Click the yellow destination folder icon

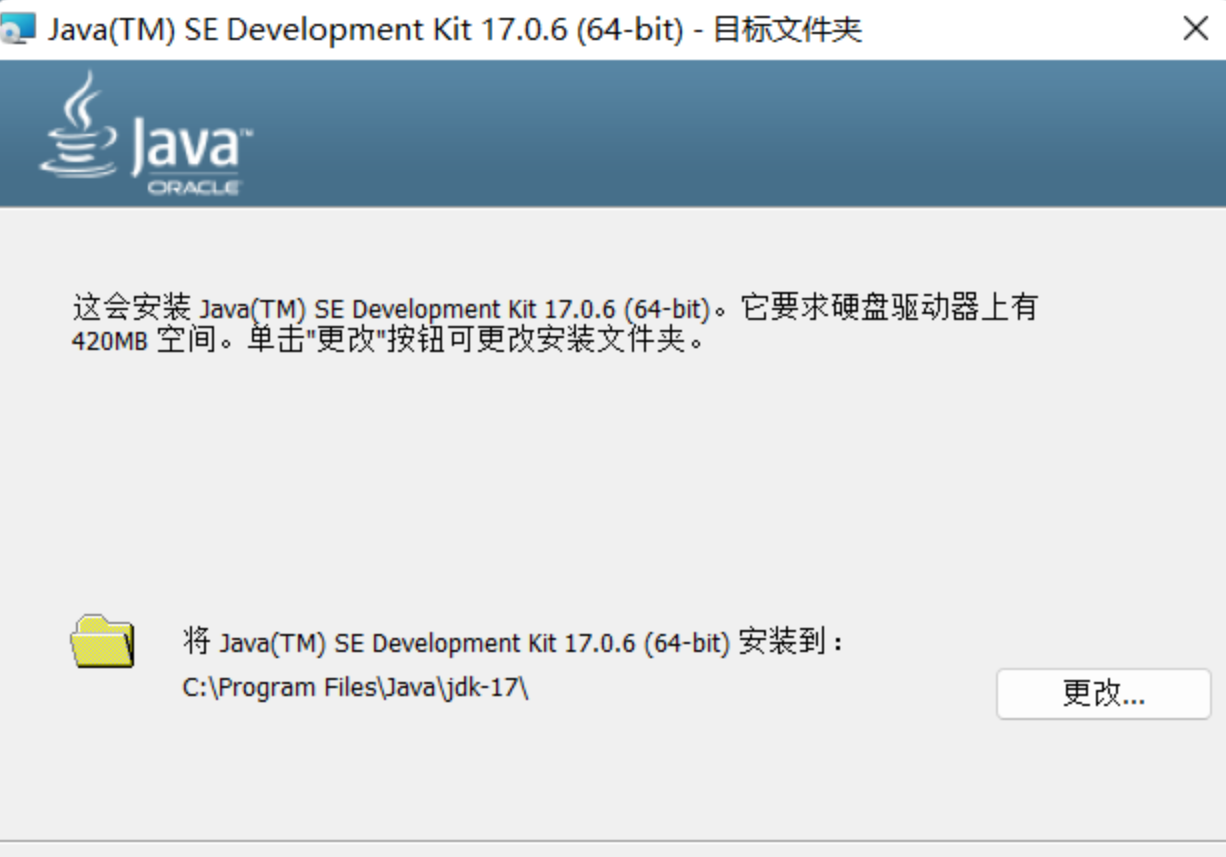(x=102, y=642)
